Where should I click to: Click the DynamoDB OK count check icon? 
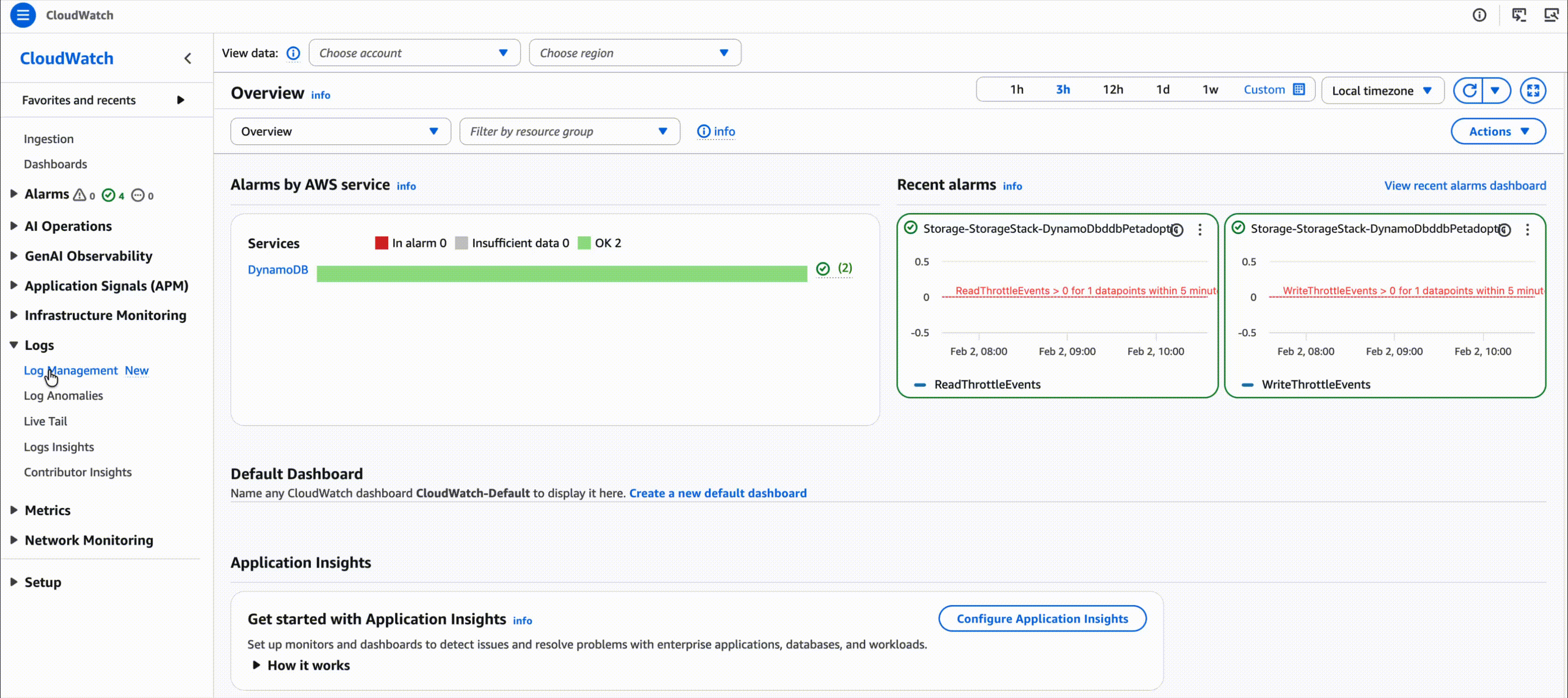(x=823, y=269)
